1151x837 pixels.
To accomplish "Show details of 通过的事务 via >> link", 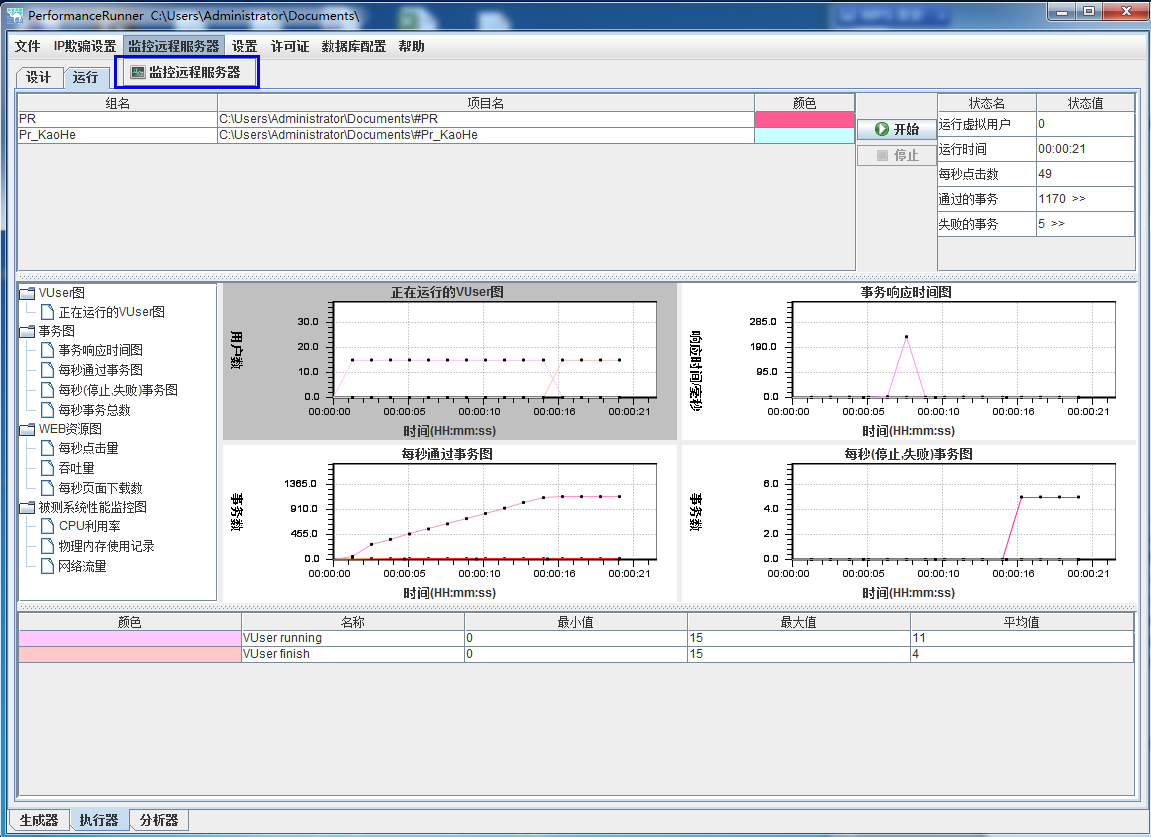I will tap(1078, 199).
